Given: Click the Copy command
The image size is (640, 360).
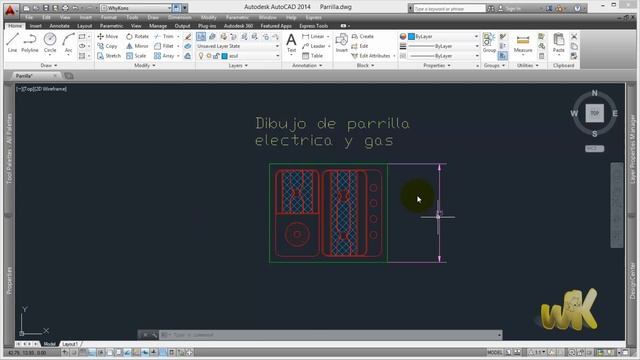Looking at the screenshot, I should tap(107, 46).
